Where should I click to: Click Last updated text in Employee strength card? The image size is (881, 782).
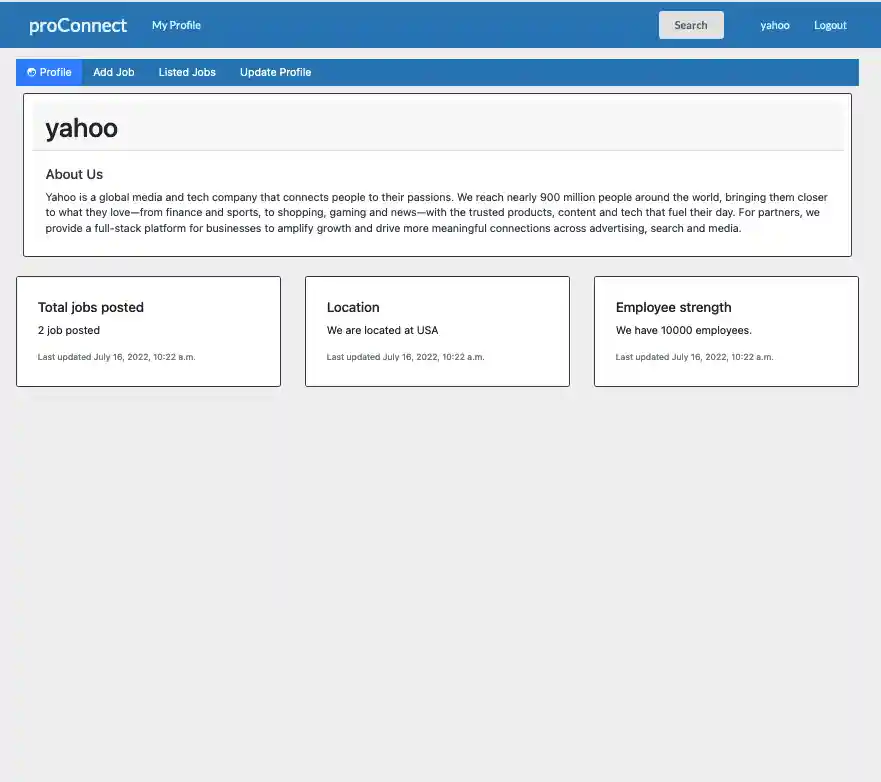tap(694, 357)
